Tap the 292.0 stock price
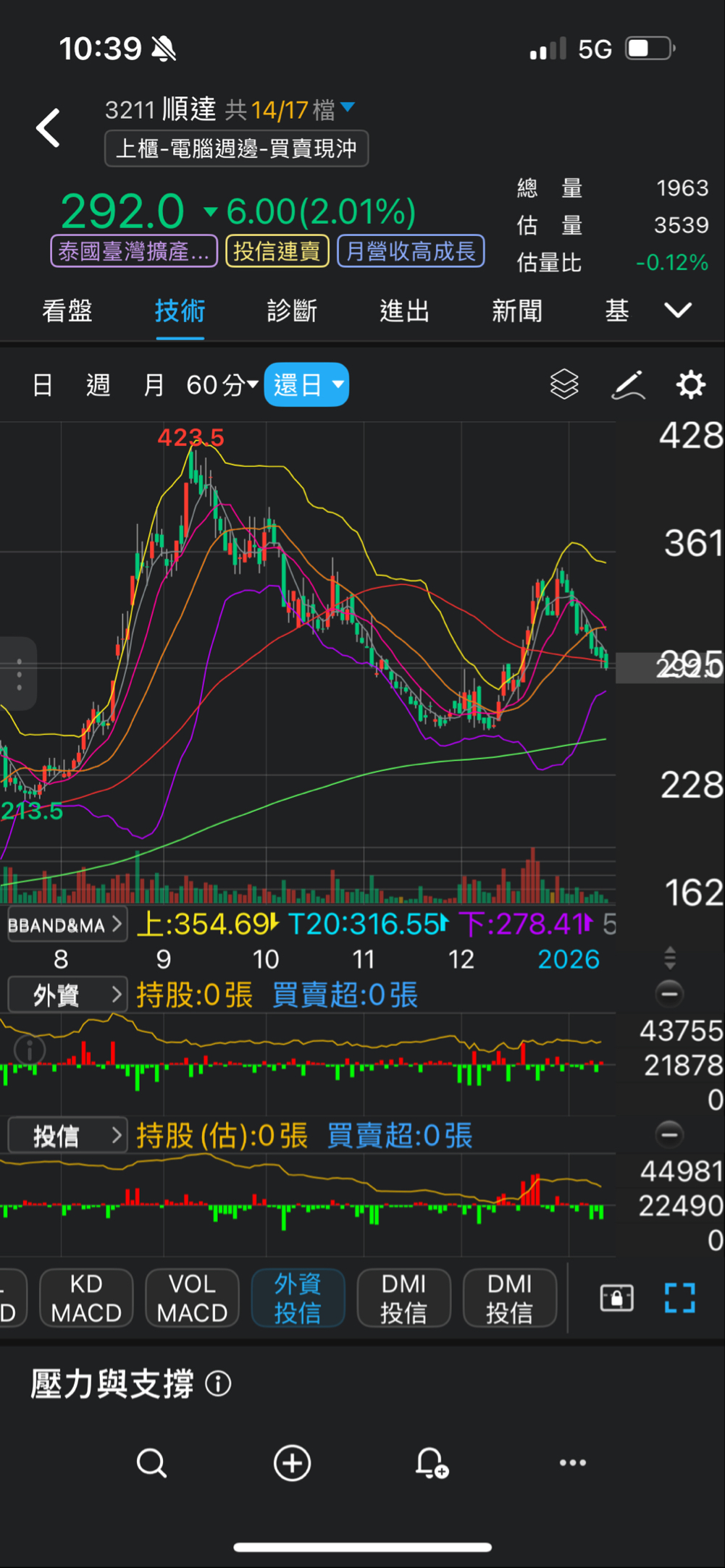The image size is (725, 1568). coord(122,211)
